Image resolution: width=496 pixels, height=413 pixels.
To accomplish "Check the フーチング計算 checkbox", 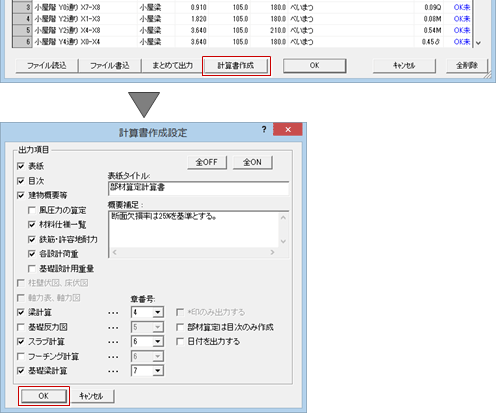I will pyautogui.click(x=21, y=356).
